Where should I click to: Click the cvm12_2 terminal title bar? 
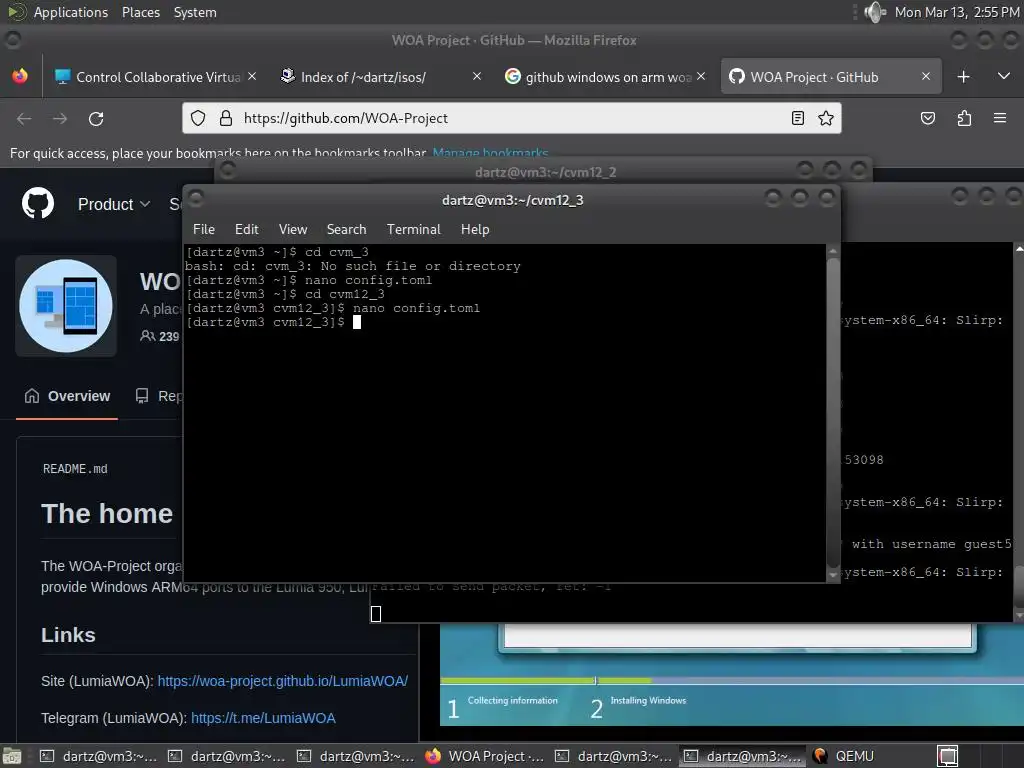545,172
